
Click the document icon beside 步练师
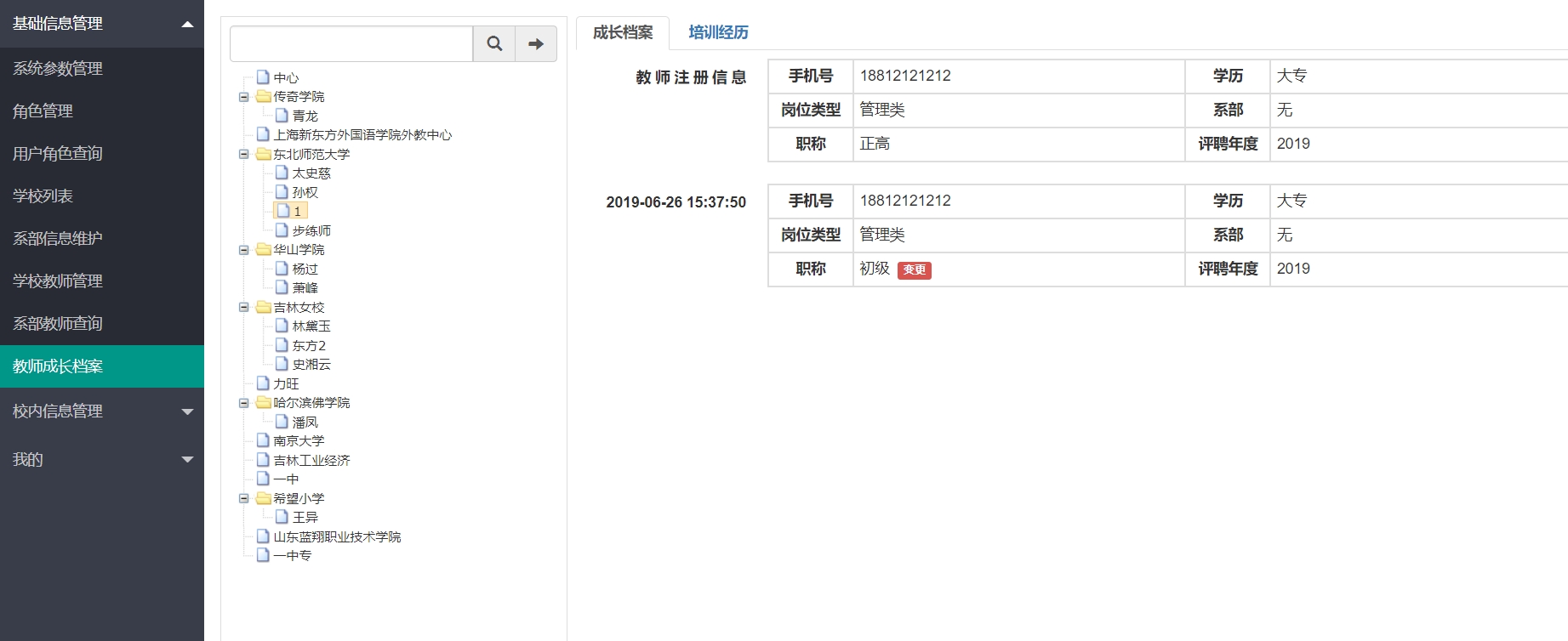click(x=282, y=230)
